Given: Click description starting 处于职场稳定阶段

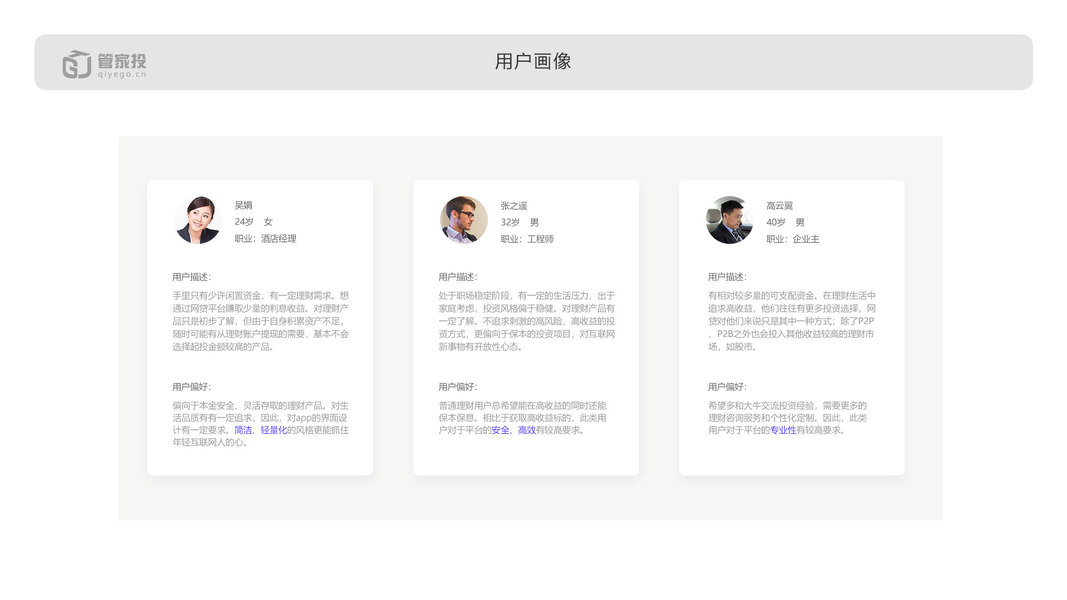Looking at the screenshot, I should click(527, 321).
